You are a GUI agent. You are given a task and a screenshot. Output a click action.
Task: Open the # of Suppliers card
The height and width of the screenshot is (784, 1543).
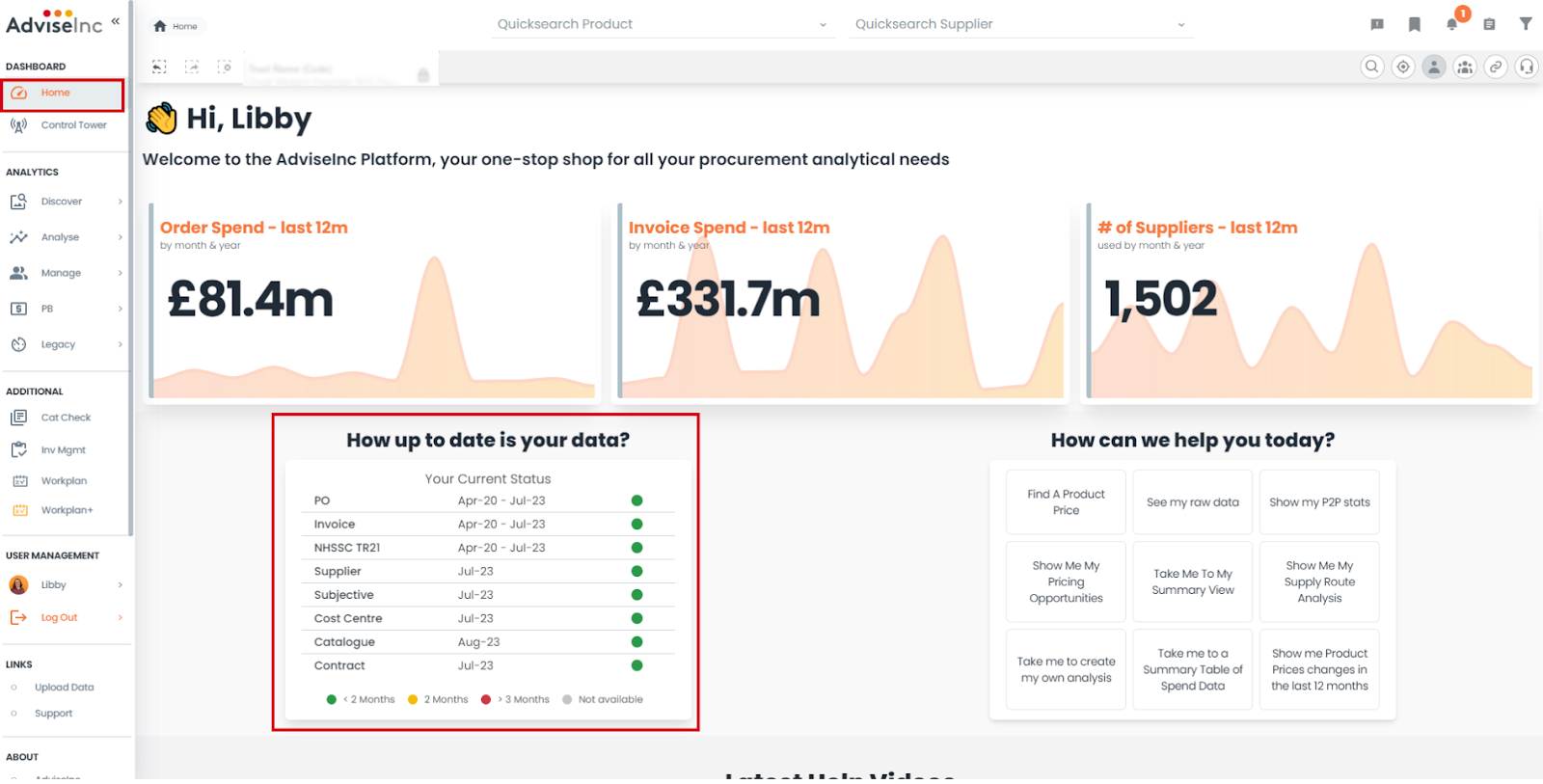(1311, 302)
